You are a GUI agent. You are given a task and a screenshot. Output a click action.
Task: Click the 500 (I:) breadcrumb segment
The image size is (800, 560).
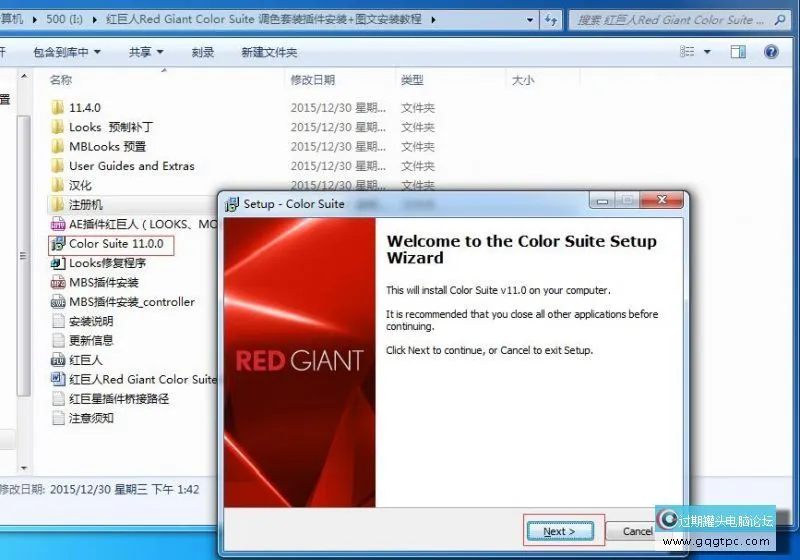(64, 19)
